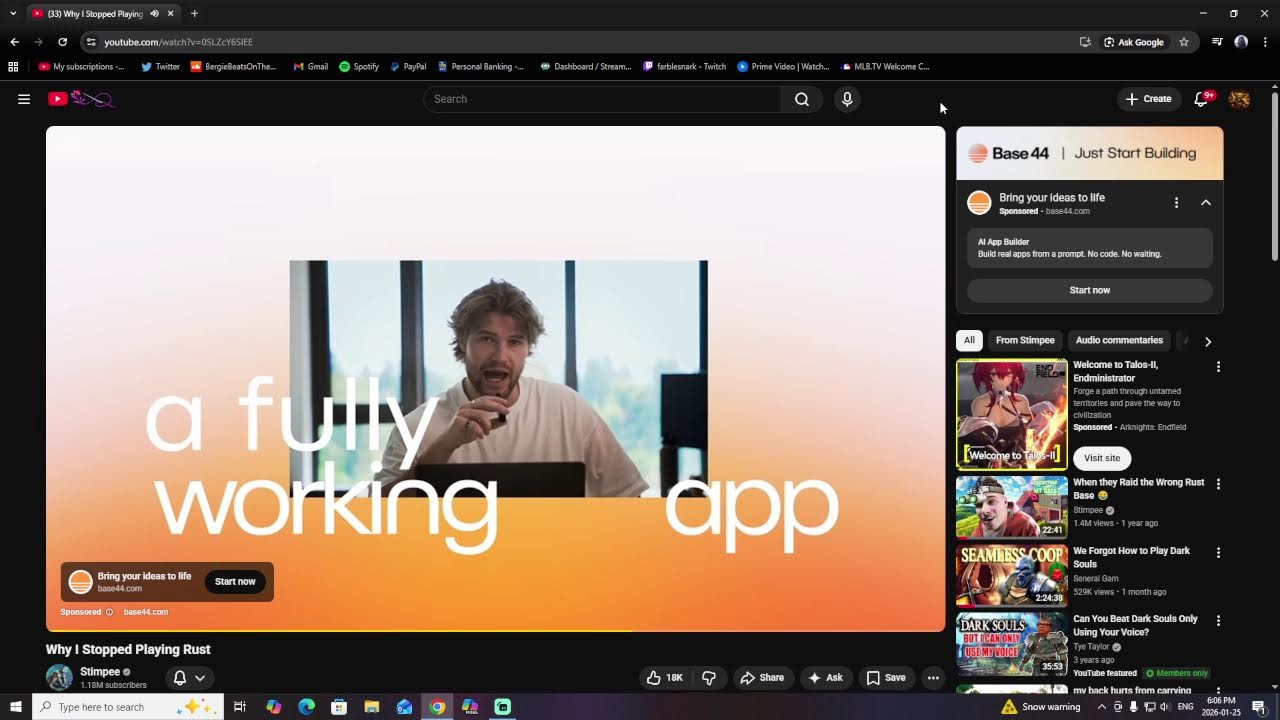The height and width of the screenshot is (720, 1280).
Task: Bookmark this page with star icon
Action: (1184, 42)
